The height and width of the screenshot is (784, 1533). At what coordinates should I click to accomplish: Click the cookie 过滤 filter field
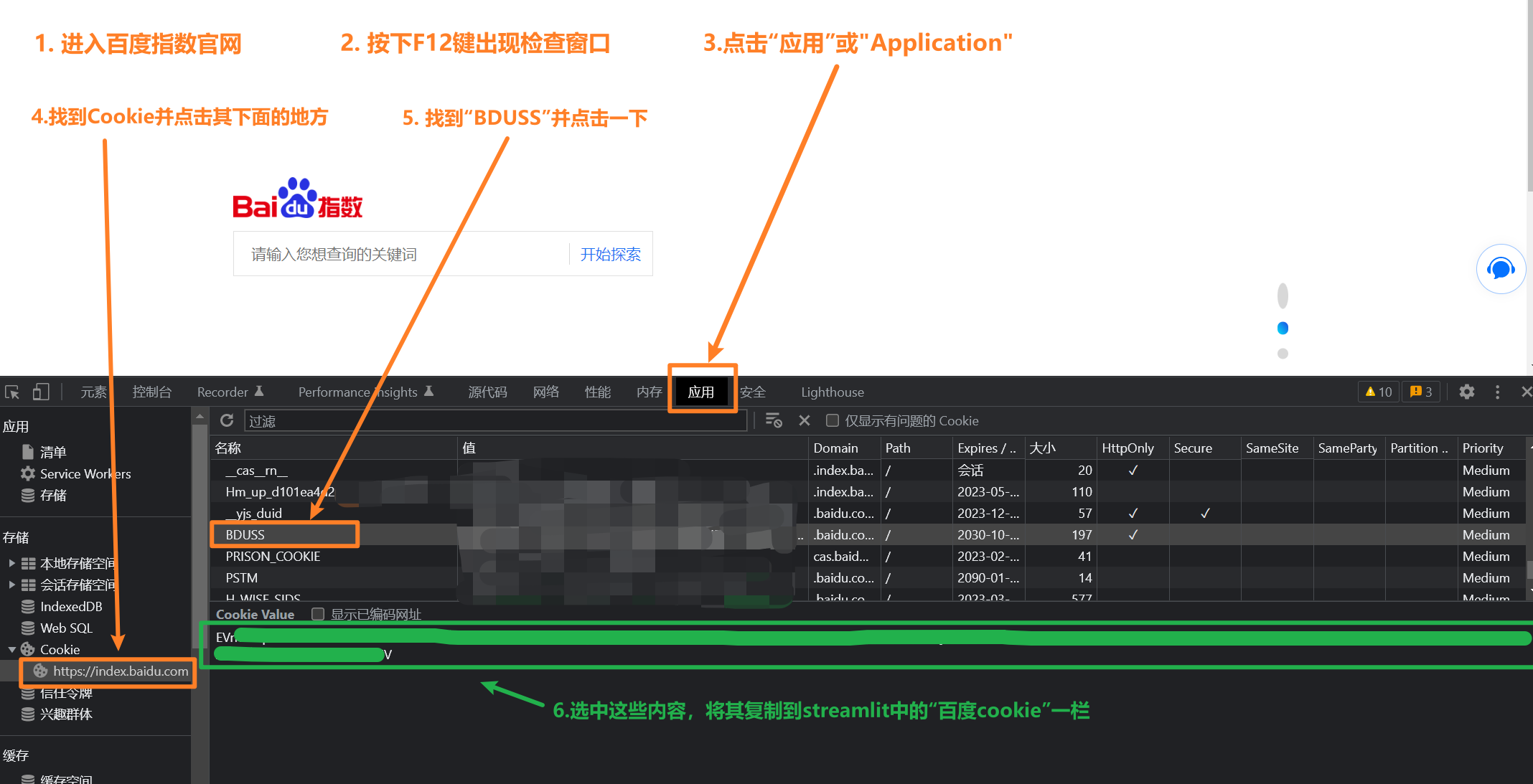pyautogui.click(x=495, y=420)
